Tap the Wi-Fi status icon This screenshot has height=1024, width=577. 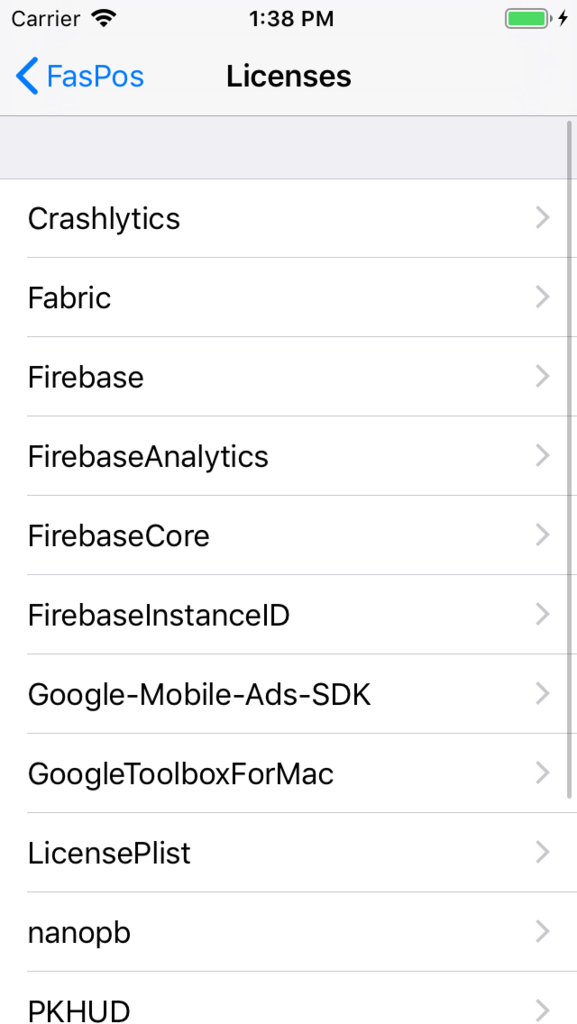pos(103,18)
